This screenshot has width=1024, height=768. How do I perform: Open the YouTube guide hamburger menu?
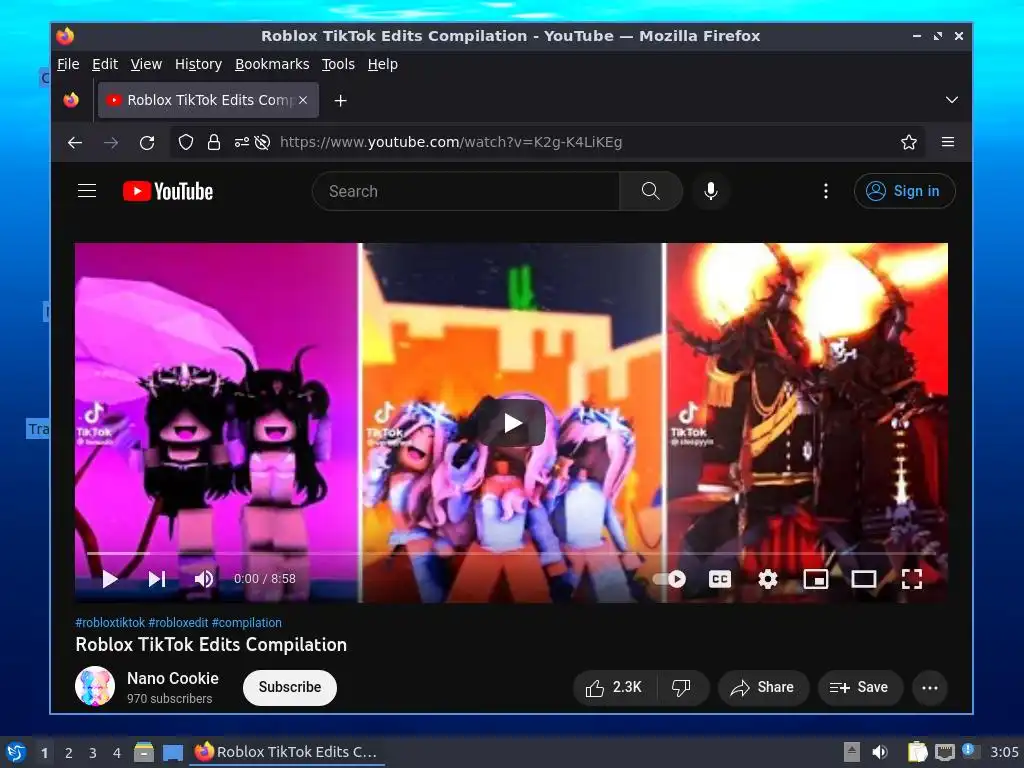(x=87, y=191)
